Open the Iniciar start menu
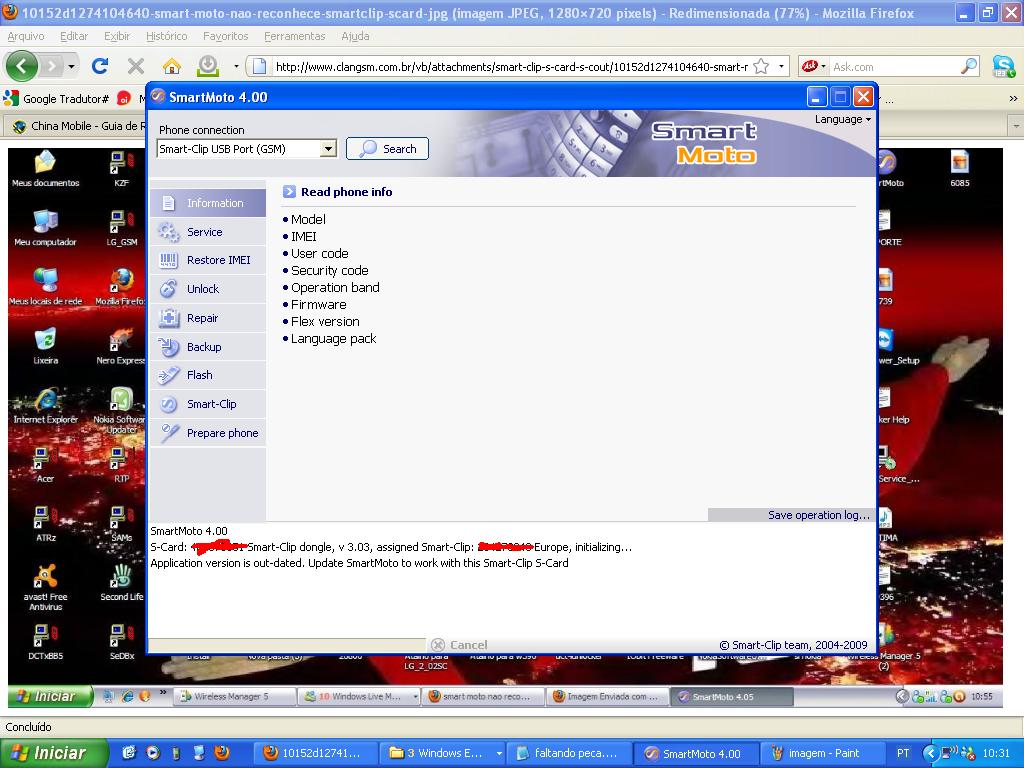Image resolution: width=1024 pixels, height=768 pixels. (52, 753)
